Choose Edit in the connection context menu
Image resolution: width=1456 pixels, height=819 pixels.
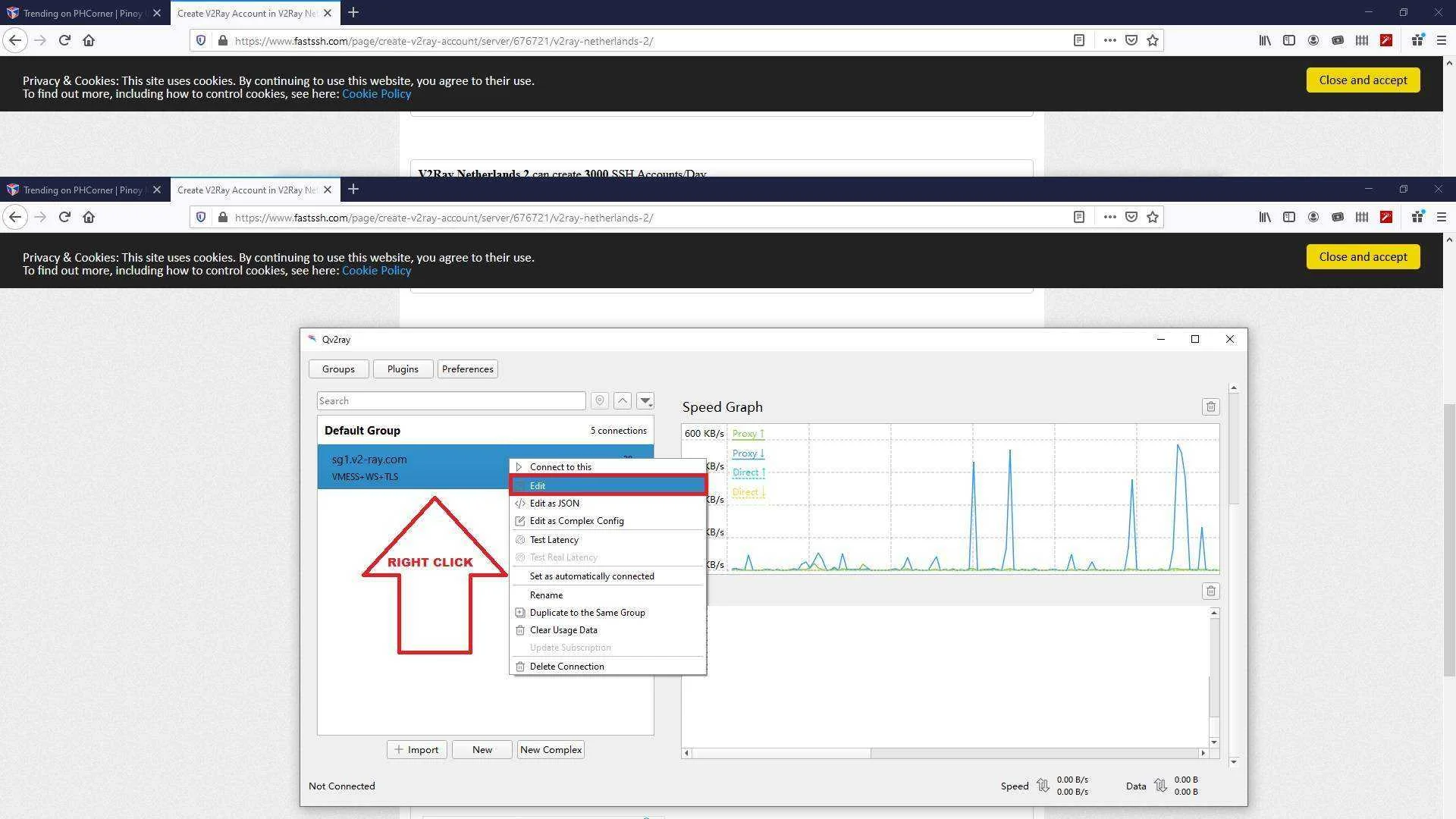pos(608,485)
